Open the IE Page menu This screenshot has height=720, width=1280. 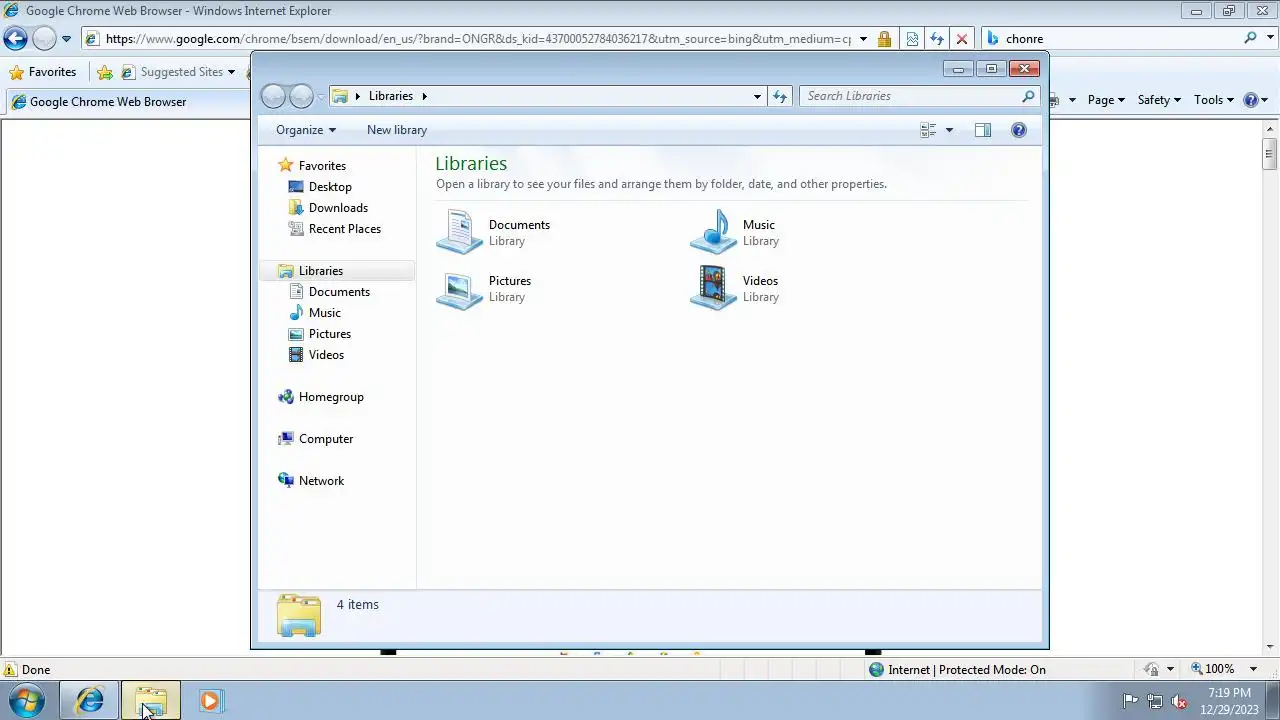point(1106,100)
